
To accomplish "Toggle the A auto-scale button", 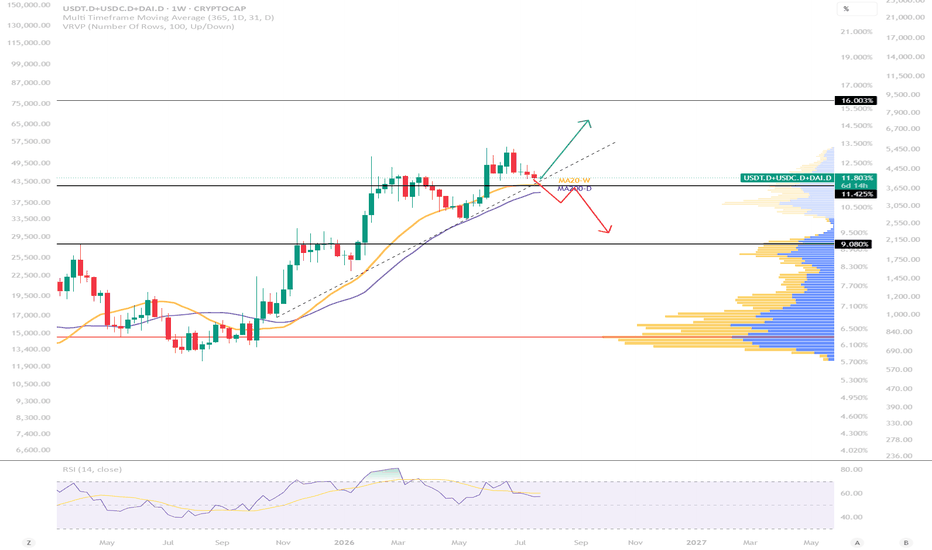I will (x=857, y=542).
